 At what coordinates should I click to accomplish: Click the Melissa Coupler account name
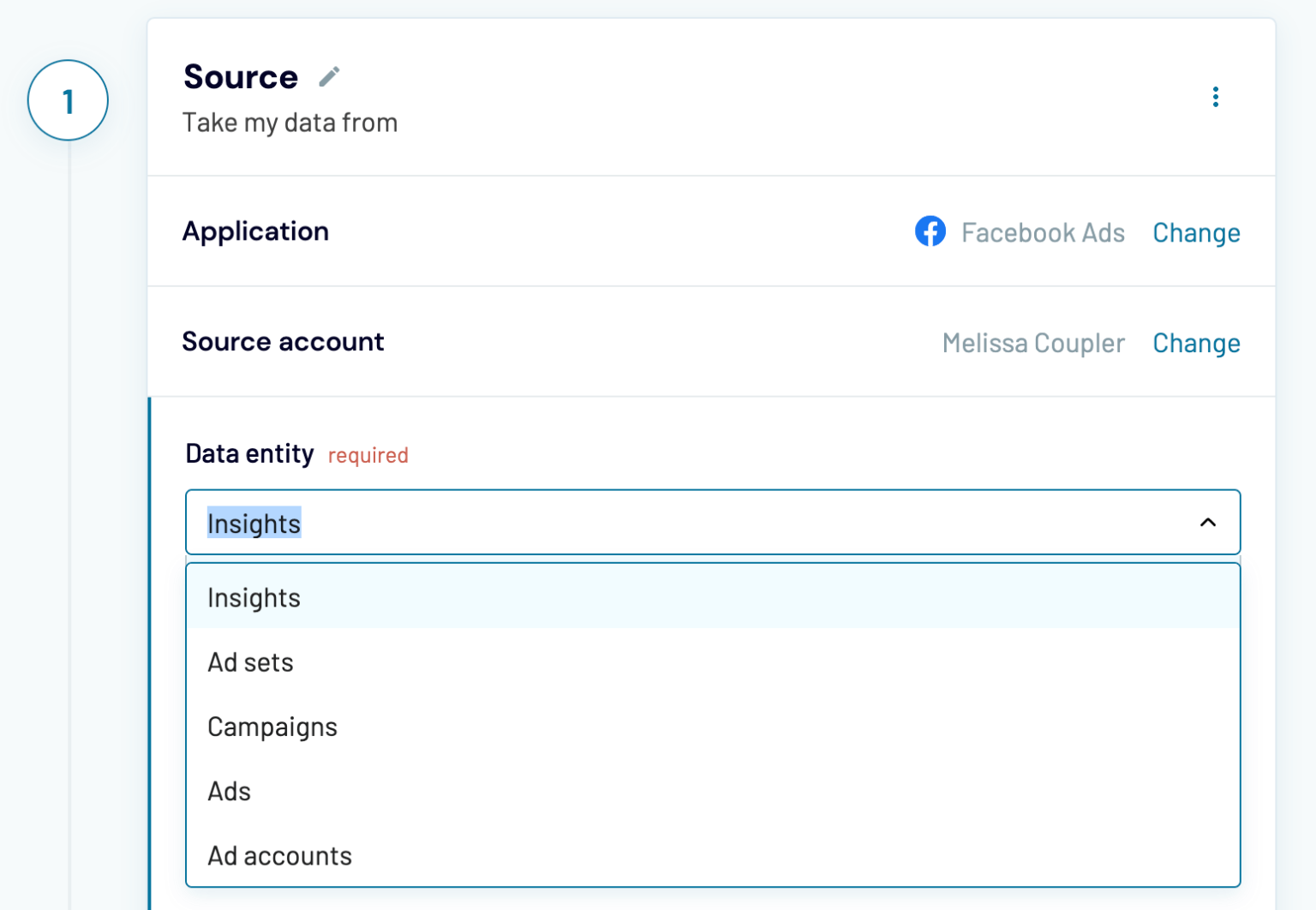tap(1033, 343)
